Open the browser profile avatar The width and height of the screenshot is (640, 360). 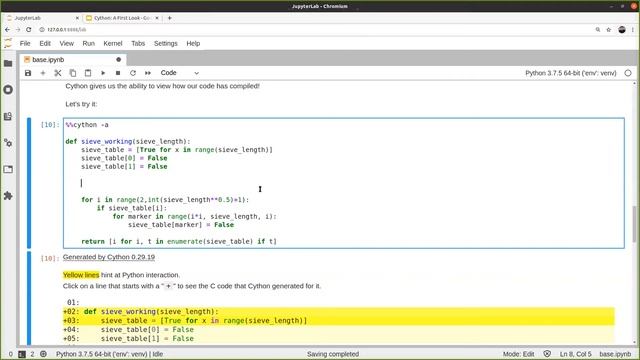(x=622, y=30)
